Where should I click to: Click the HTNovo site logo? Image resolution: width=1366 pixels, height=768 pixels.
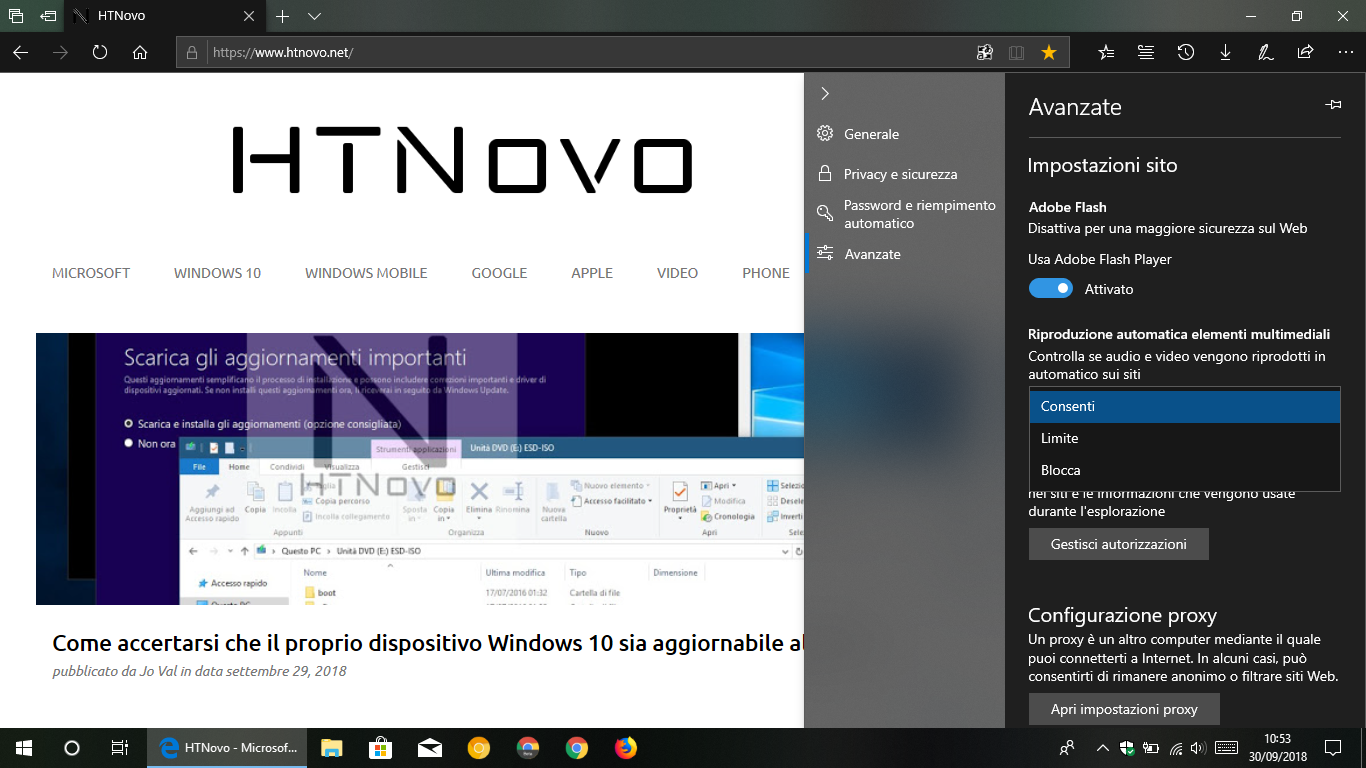pyautogui.click(x=462, y=160)
